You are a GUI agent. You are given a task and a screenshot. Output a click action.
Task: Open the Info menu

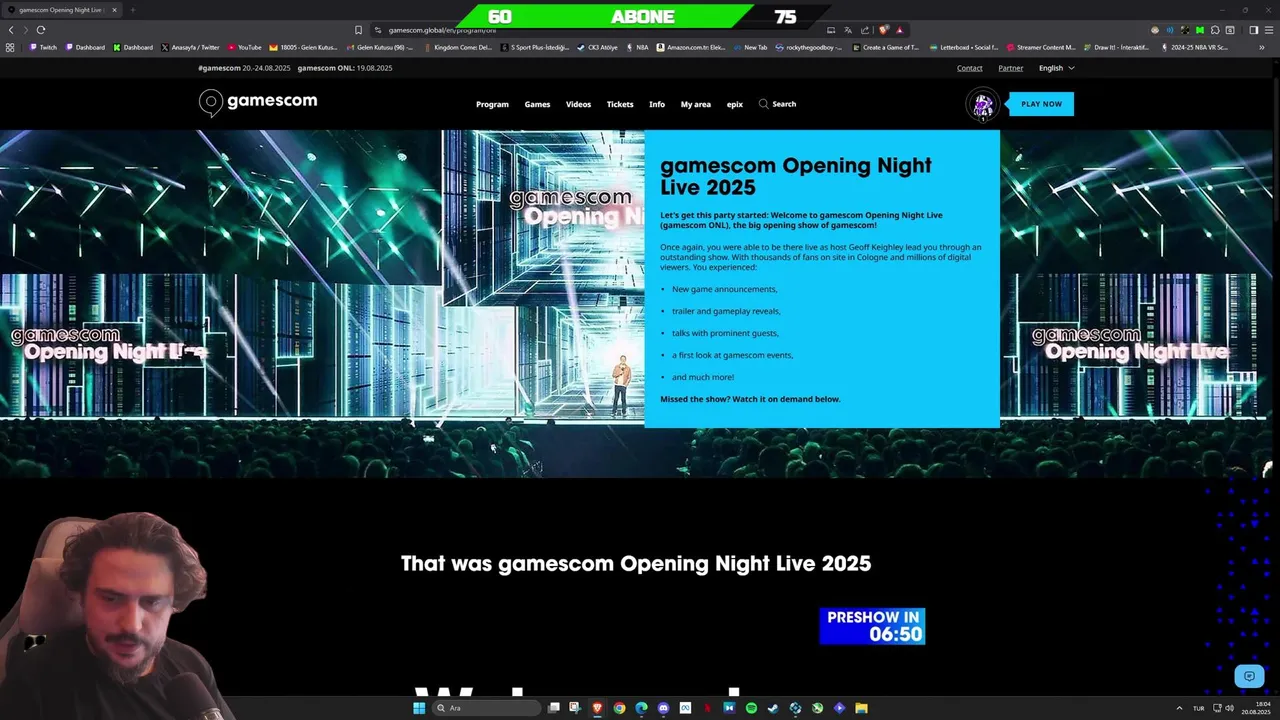click(657, 104)
